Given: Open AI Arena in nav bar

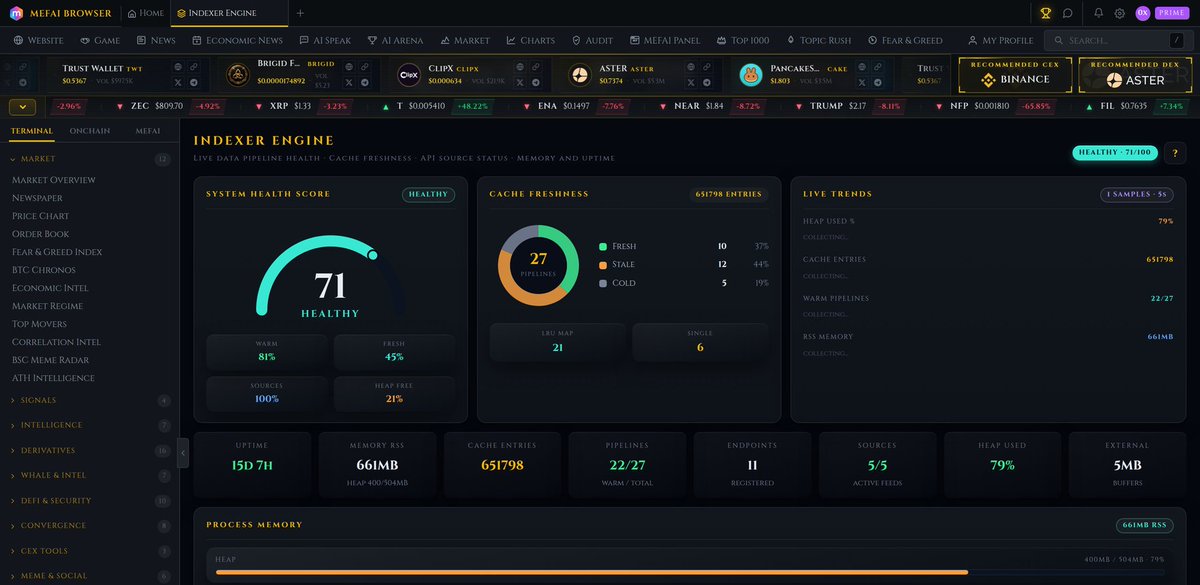Looking at the screenshot, I should pyautogui.click(x=393, y=40).
